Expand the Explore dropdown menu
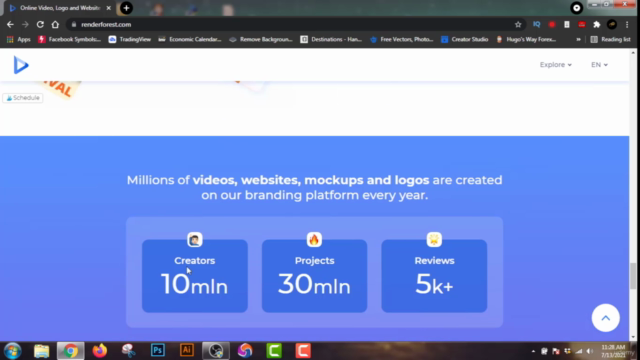Screen dimensions: 640x360 [x=556, y=64]
